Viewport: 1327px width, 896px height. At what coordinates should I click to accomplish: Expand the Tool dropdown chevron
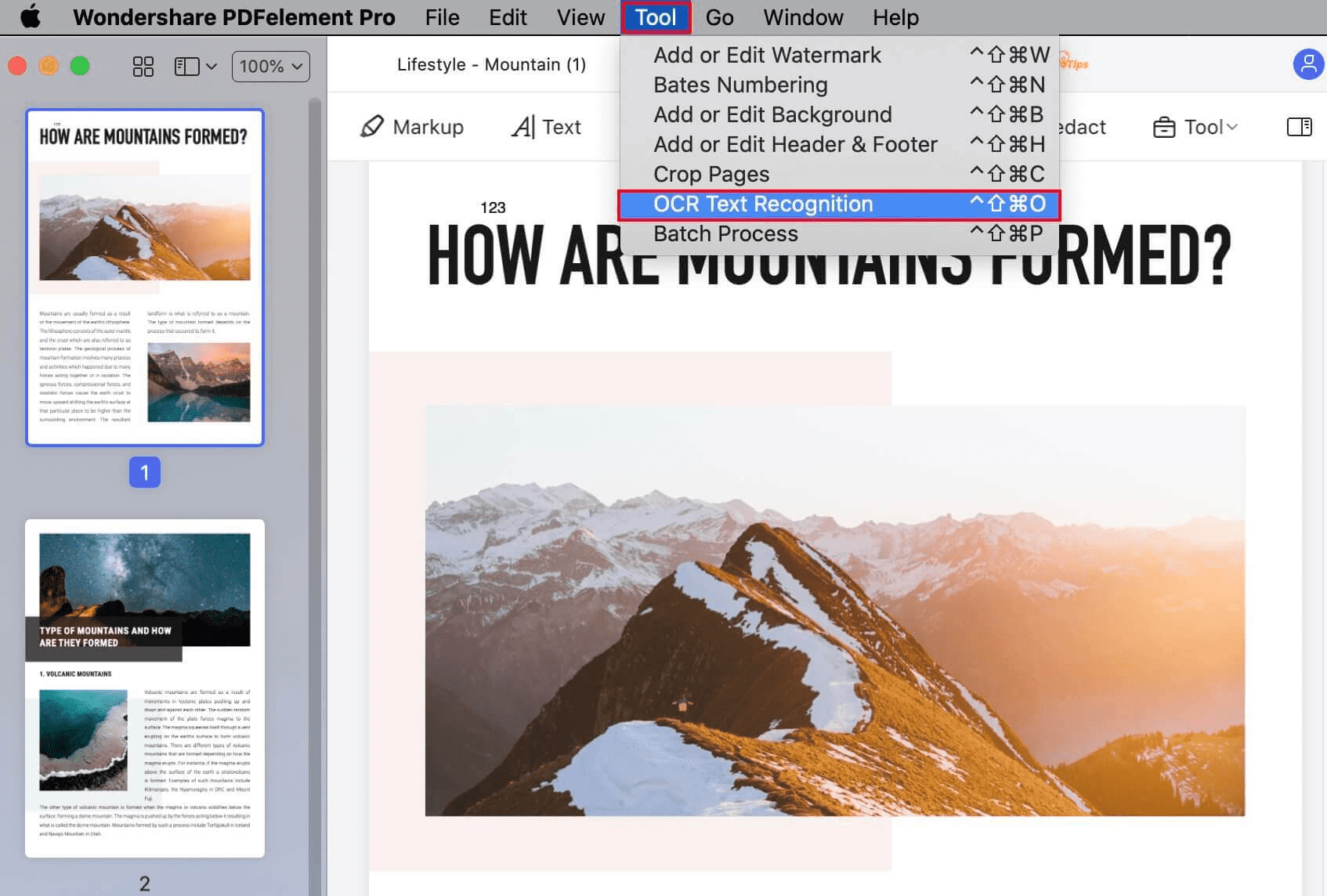(x=1231, y=126)
